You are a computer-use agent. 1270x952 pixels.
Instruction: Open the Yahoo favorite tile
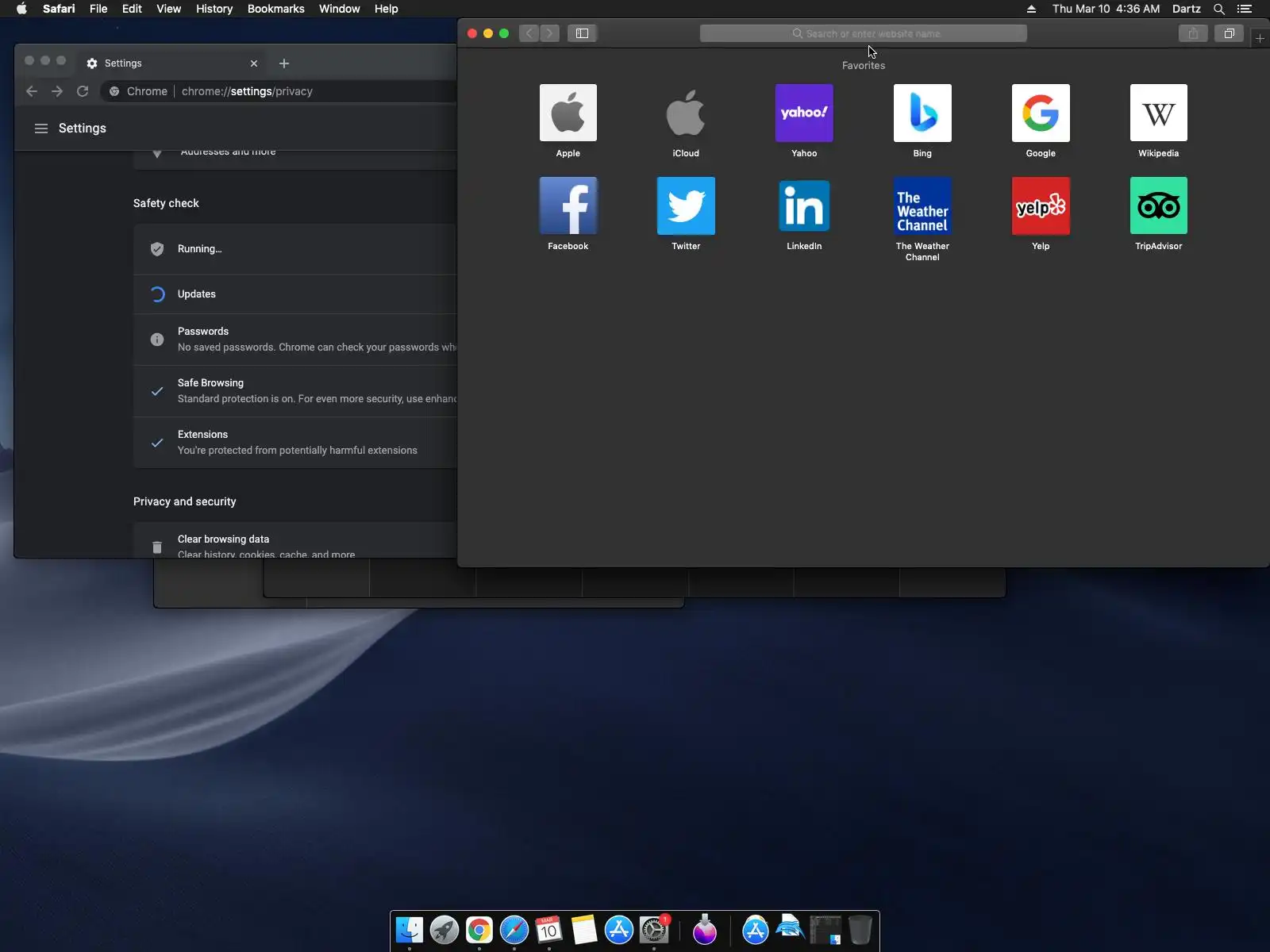coord(804,113)
